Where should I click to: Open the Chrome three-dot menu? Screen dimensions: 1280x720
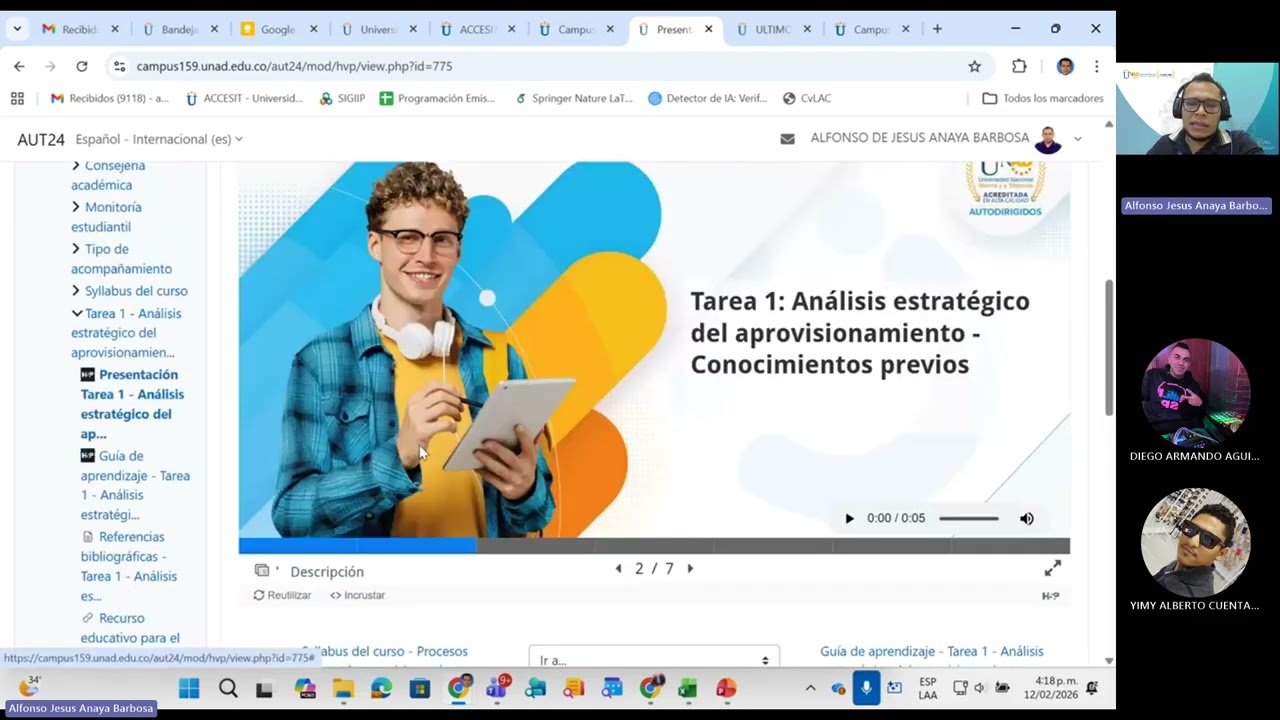coord(1097,66)
